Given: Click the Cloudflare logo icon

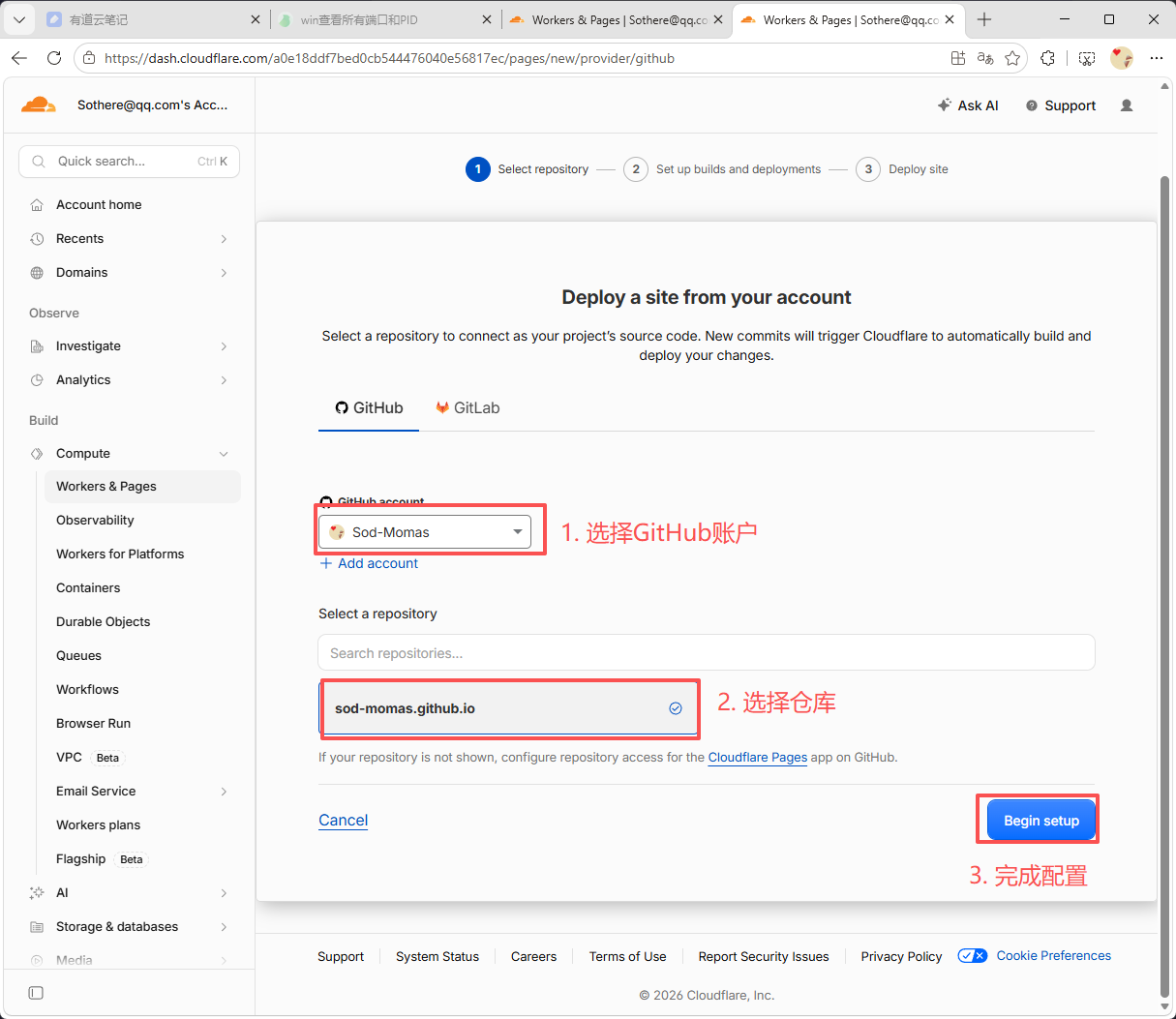Looking at the screenshot, I should click(x=39, y=105).
